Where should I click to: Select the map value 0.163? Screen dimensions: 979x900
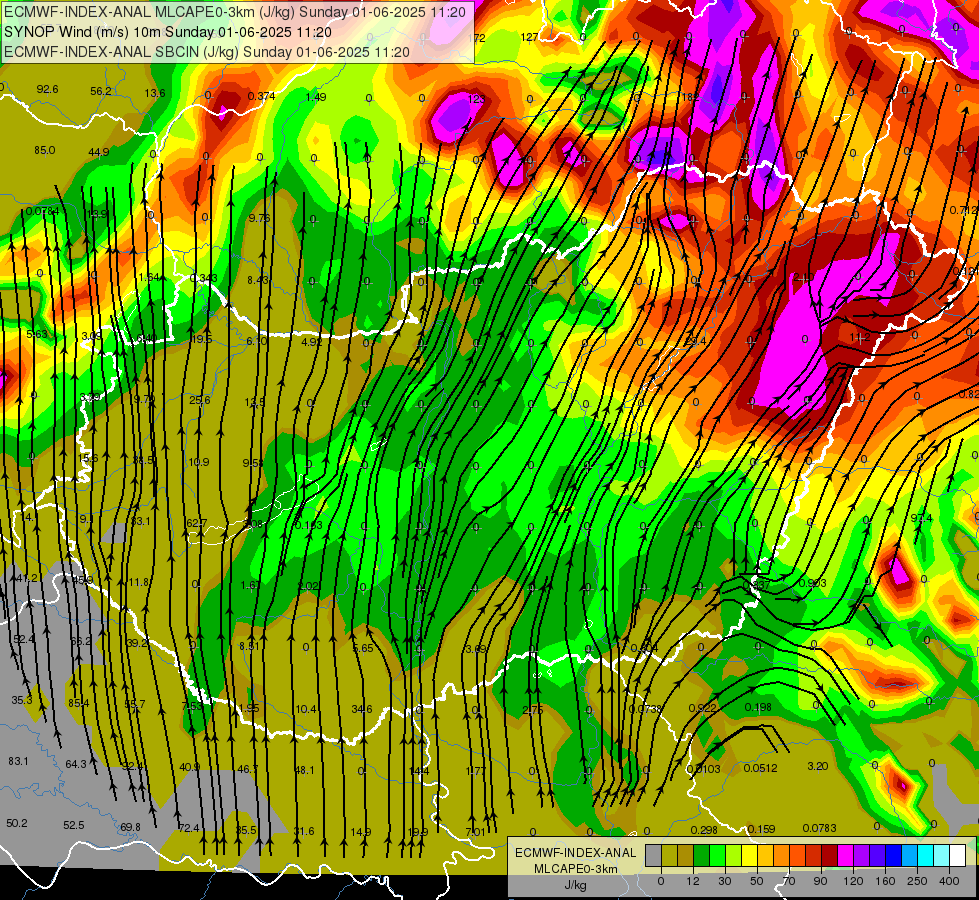(x=309, y=525)
